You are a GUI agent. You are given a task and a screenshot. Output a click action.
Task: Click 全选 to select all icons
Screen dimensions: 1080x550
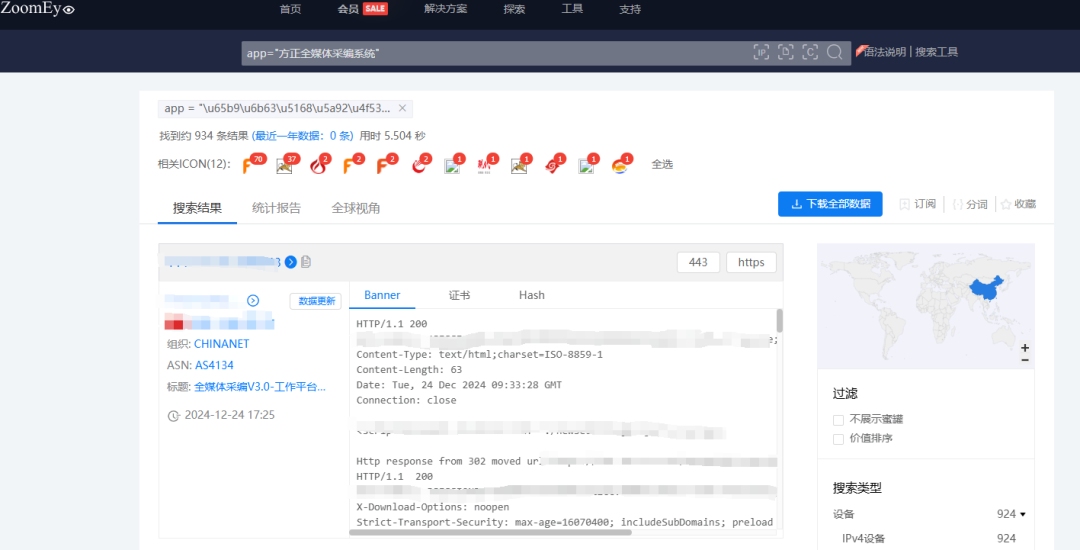662,165
